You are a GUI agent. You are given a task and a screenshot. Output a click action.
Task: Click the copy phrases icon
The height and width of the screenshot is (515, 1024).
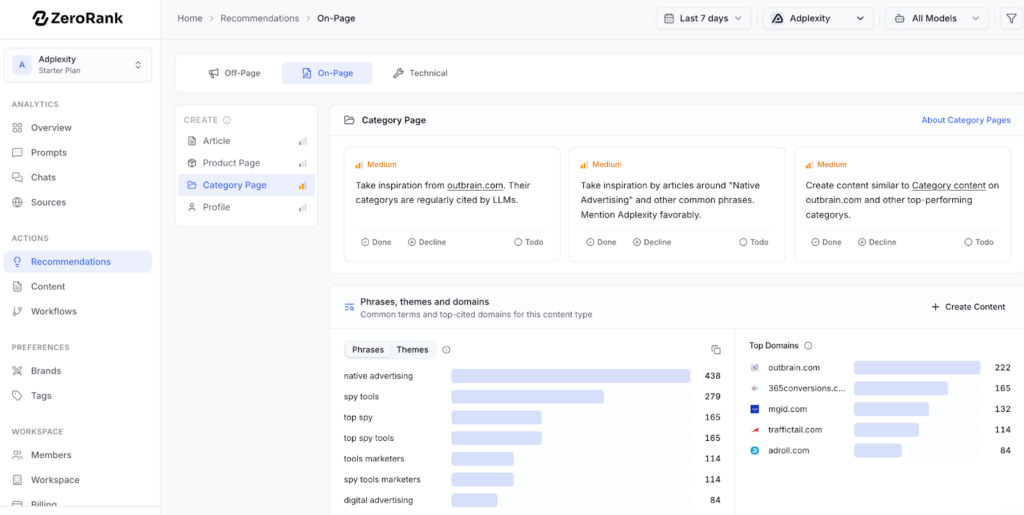tap(715, 350)
